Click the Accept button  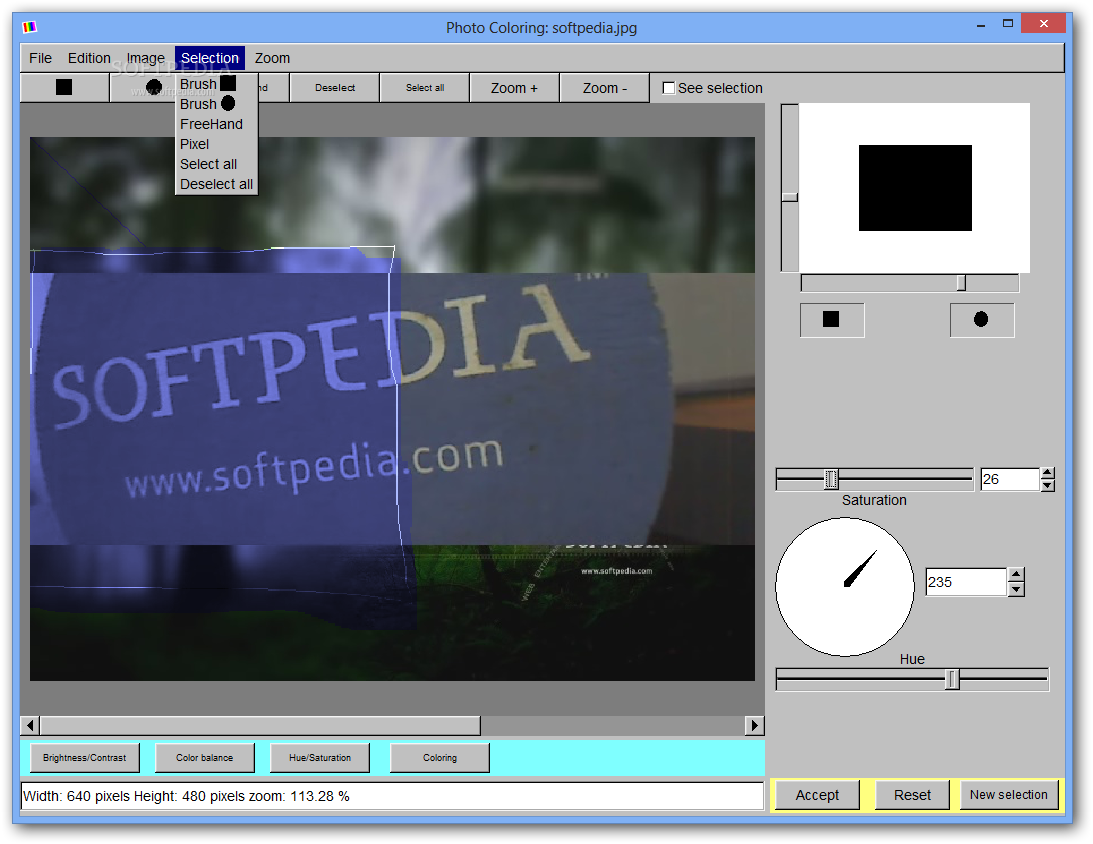(817, 795)
